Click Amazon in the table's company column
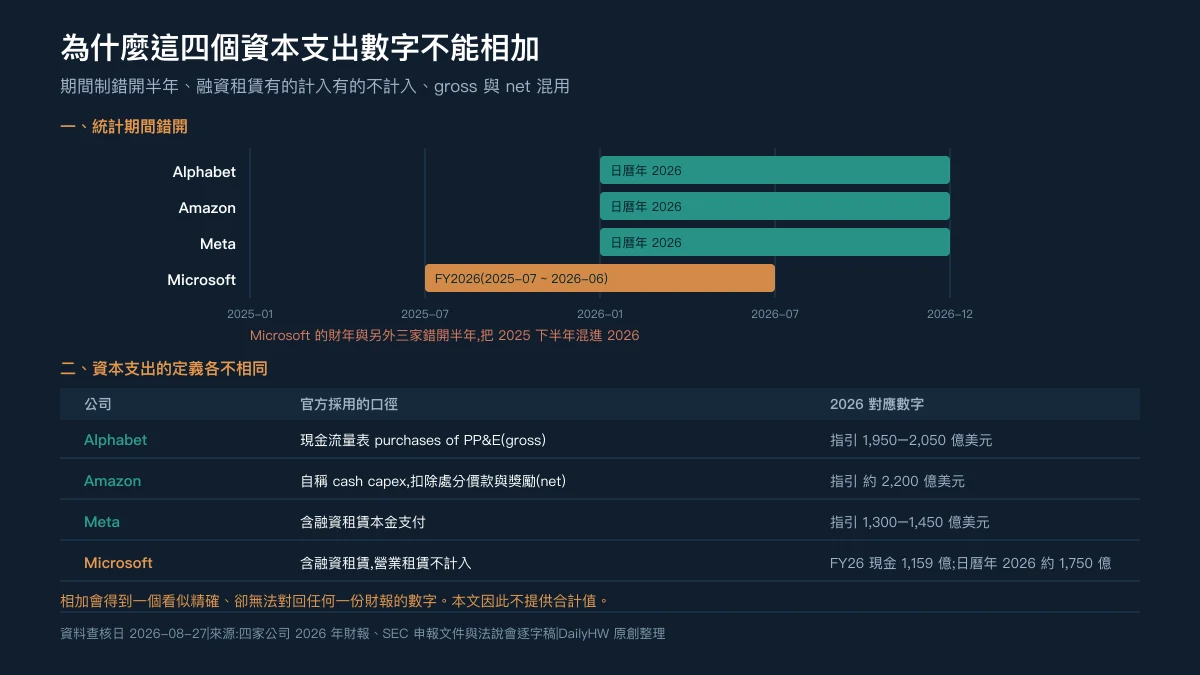Image resolution: width=1200 pixels, height=675 pixels. [113, 481]
